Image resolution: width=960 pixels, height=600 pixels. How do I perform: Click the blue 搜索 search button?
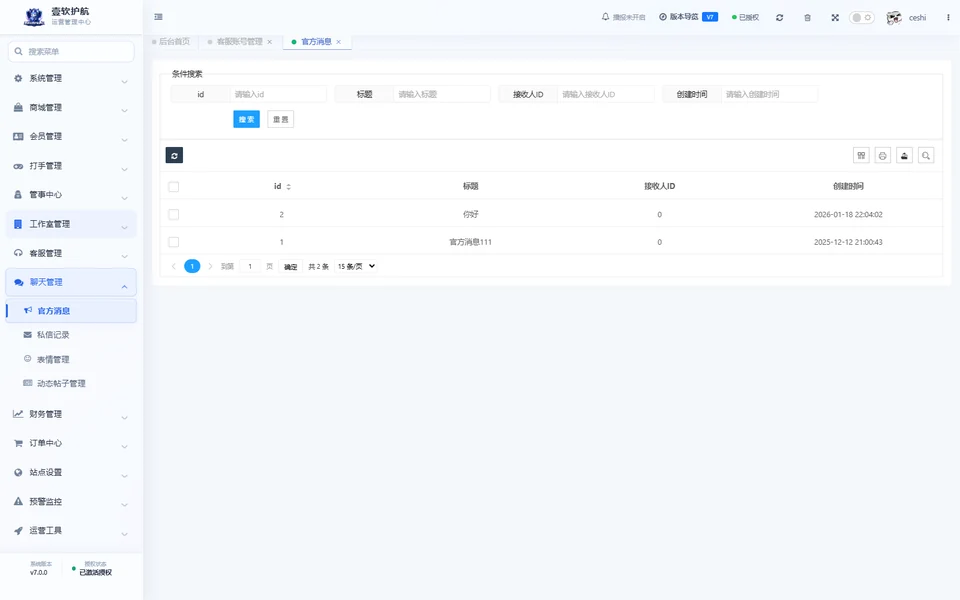(247, 119)
